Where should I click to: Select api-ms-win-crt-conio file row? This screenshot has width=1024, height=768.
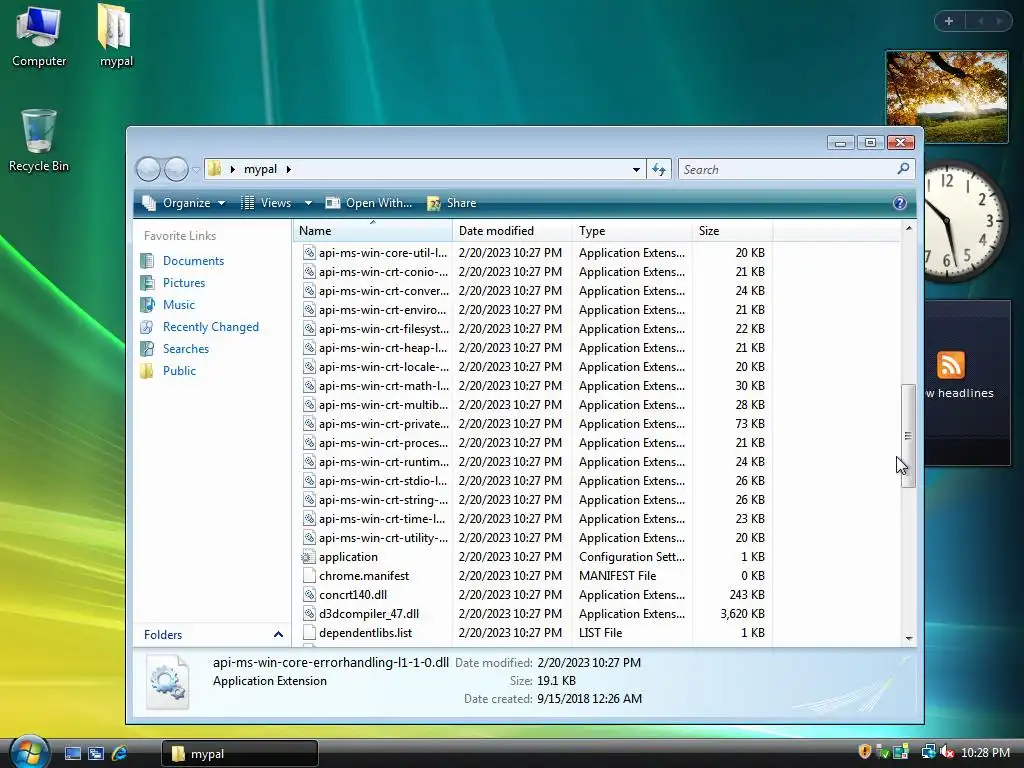click(534, 272)
